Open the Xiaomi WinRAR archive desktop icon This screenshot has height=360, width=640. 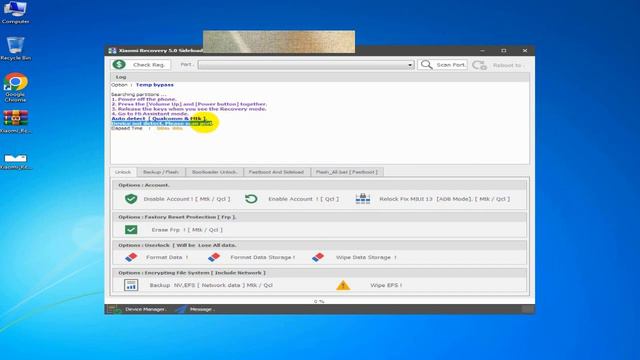16,122
